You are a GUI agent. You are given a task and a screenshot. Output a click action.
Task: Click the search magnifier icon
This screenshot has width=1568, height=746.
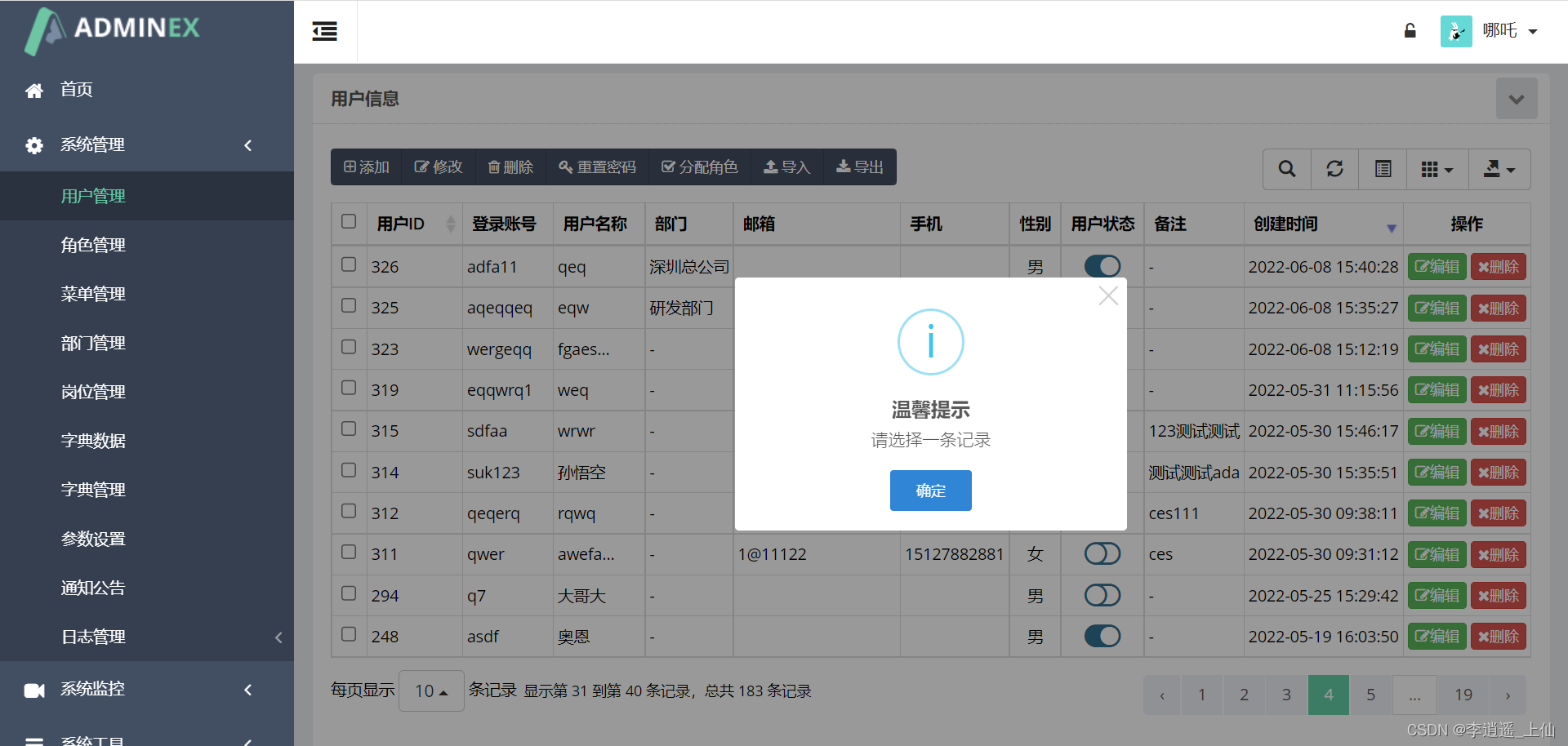coord(1287,169)
